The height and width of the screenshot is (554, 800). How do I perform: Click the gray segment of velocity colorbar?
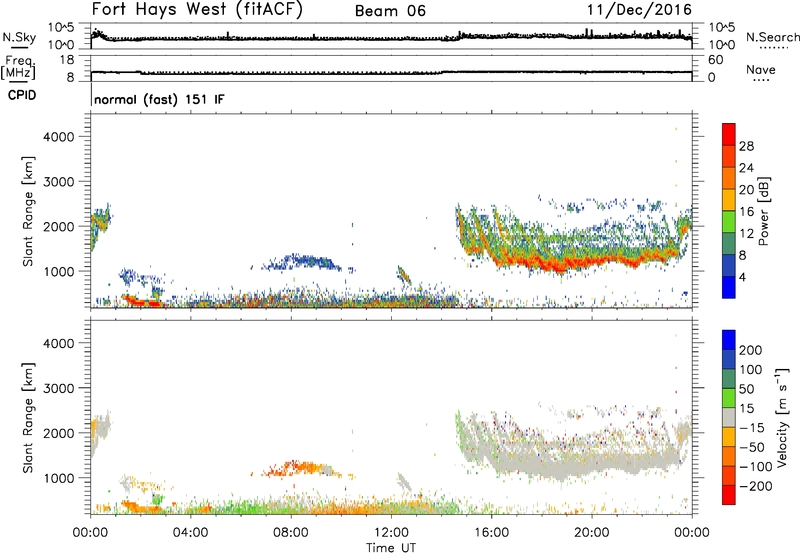(729, 417)
